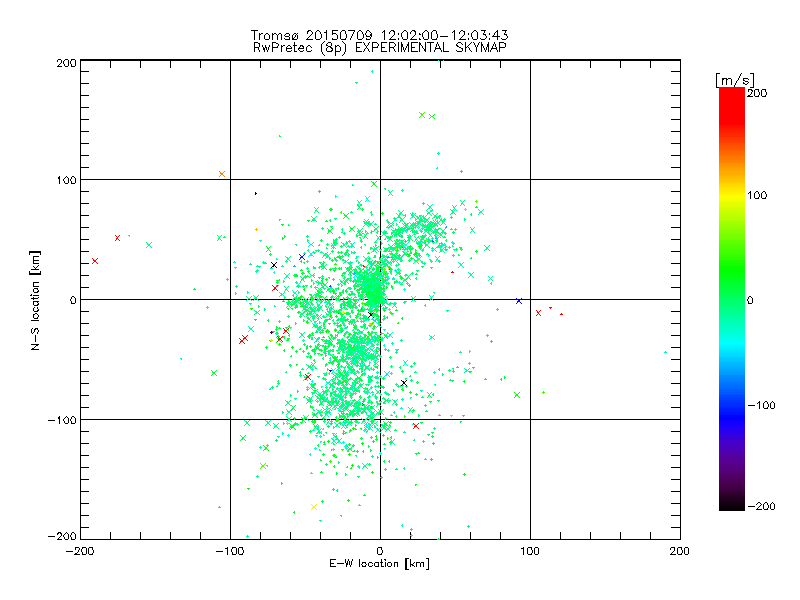Click the colorbar tick label '-100'
The height and width of the screenshot is (600, 800).
[761, 406]
